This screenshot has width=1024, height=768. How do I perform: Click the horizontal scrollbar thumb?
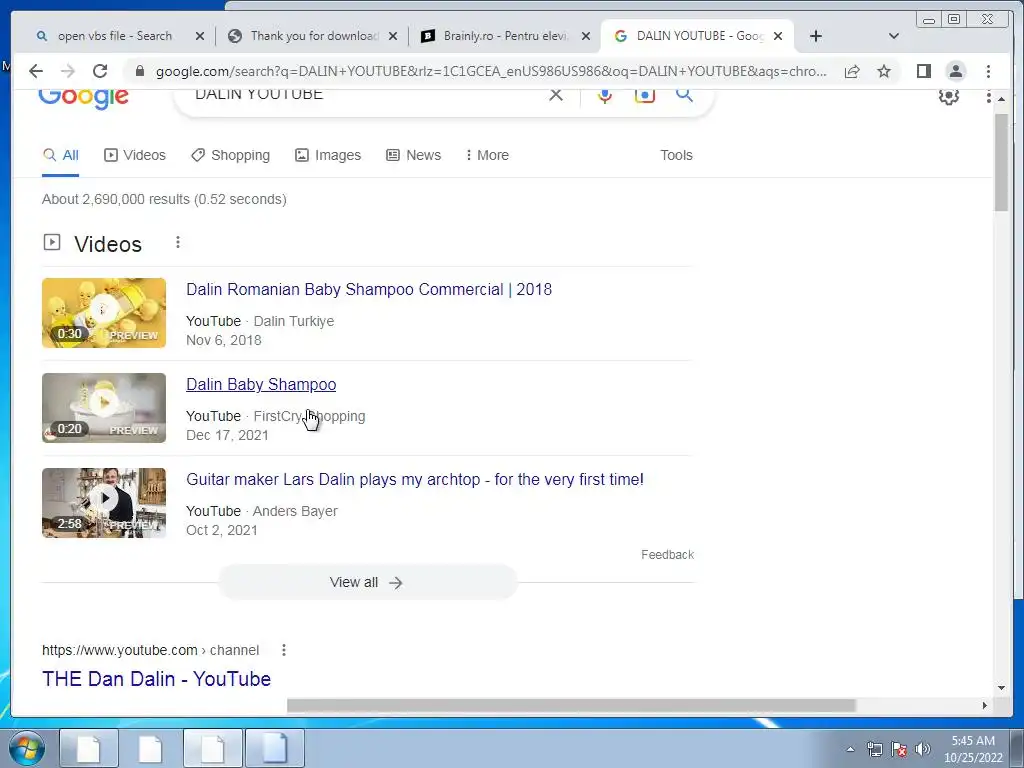tap(571, 705)
